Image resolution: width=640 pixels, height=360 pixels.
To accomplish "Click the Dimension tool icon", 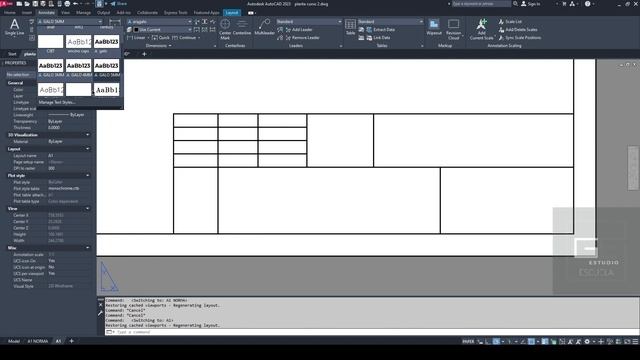I will coord(115,22).
